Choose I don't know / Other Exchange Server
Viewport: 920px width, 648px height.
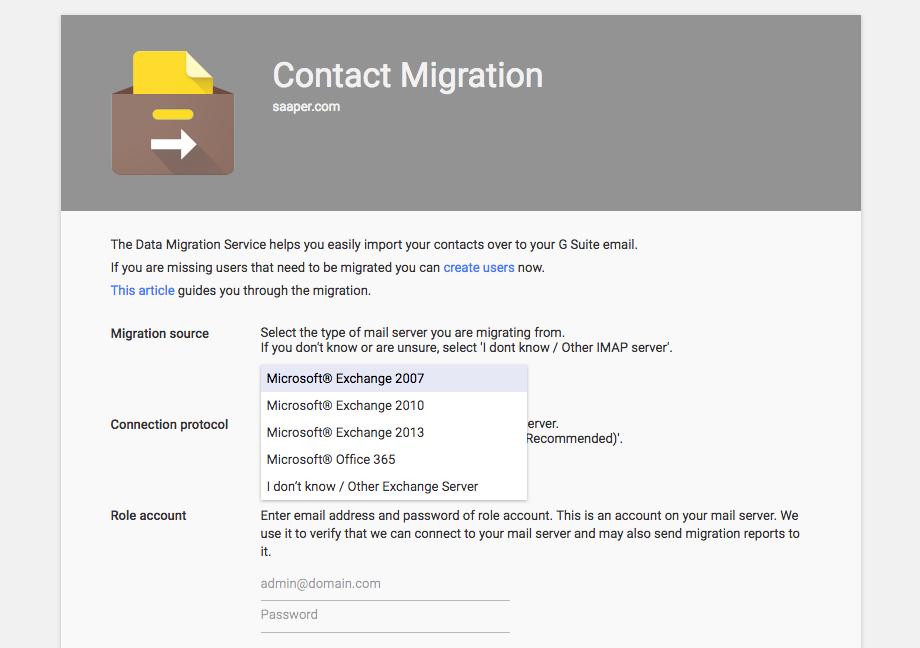394,487
